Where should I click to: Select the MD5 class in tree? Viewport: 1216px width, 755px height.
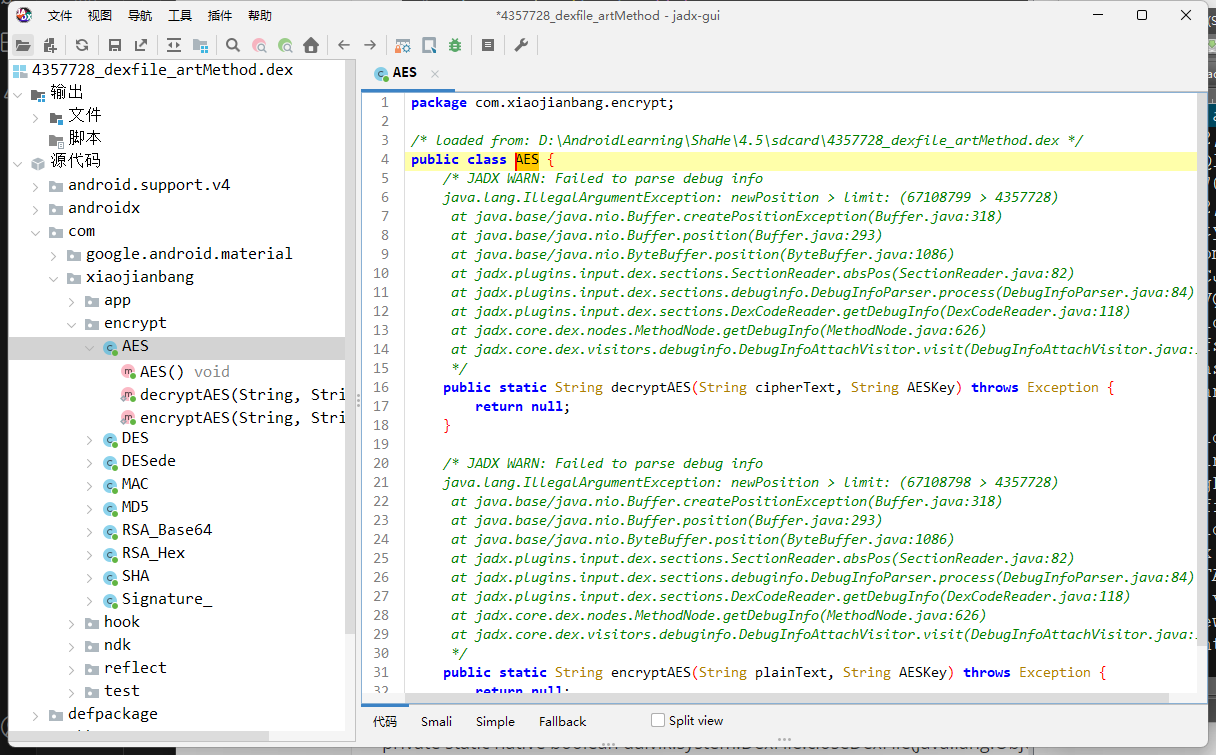135,507
